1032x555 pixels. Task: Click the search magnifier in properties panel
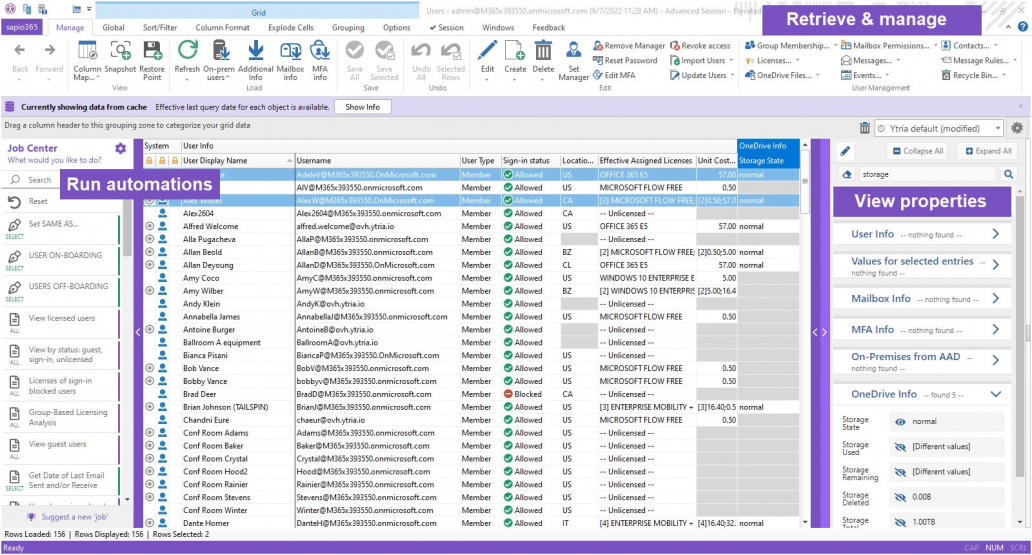(1008, 174)
